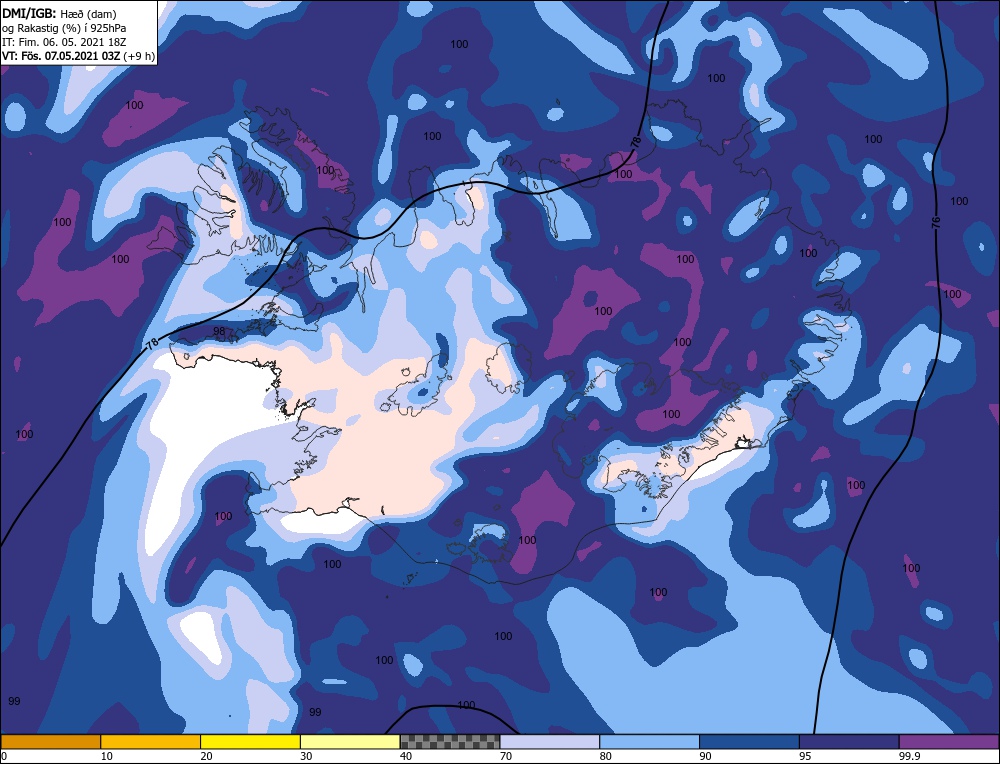Click the '20' legend tick label
Image resolution: width=1000 pixels, height=764 pixels.
pos(206,756)
